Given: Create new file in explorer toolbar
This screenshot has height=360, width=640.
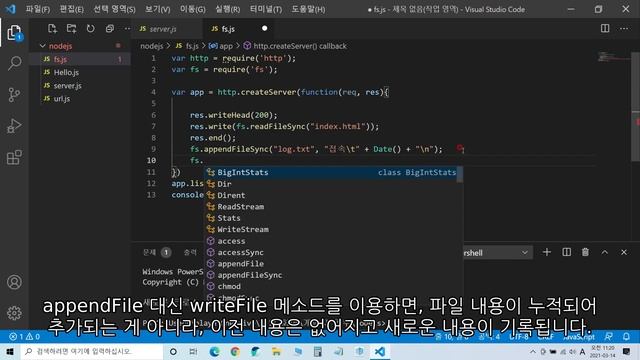Looking at the screenshot, I should click(x=52, y=29).
